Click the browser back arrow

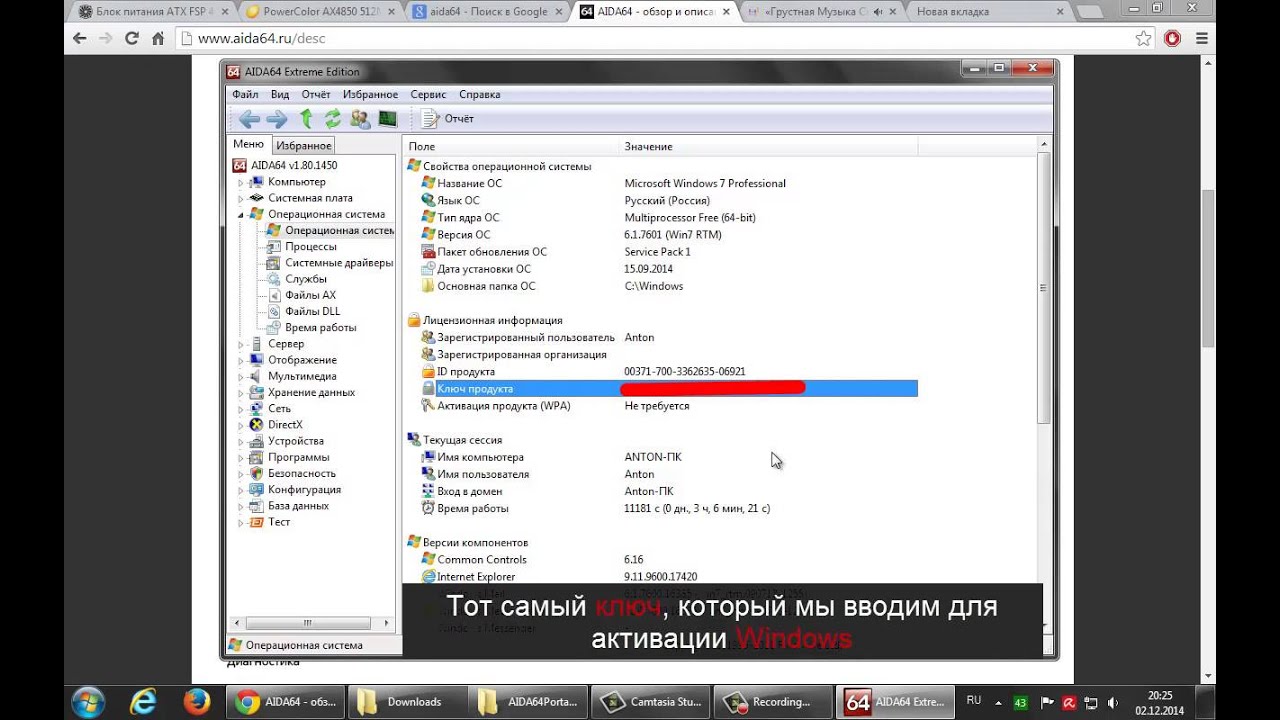click(80, 39)
